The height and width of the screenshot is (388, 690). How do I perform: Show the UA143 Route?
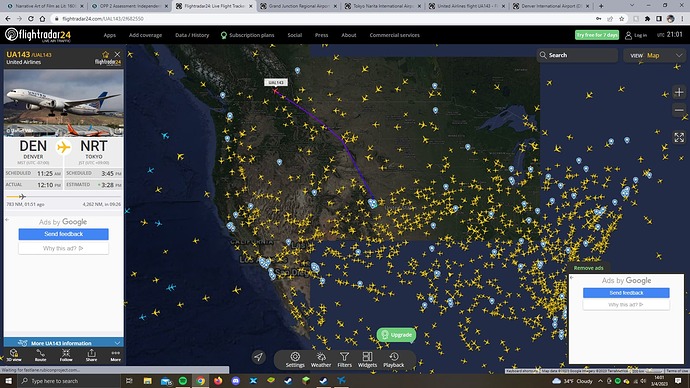click(40, 355)
